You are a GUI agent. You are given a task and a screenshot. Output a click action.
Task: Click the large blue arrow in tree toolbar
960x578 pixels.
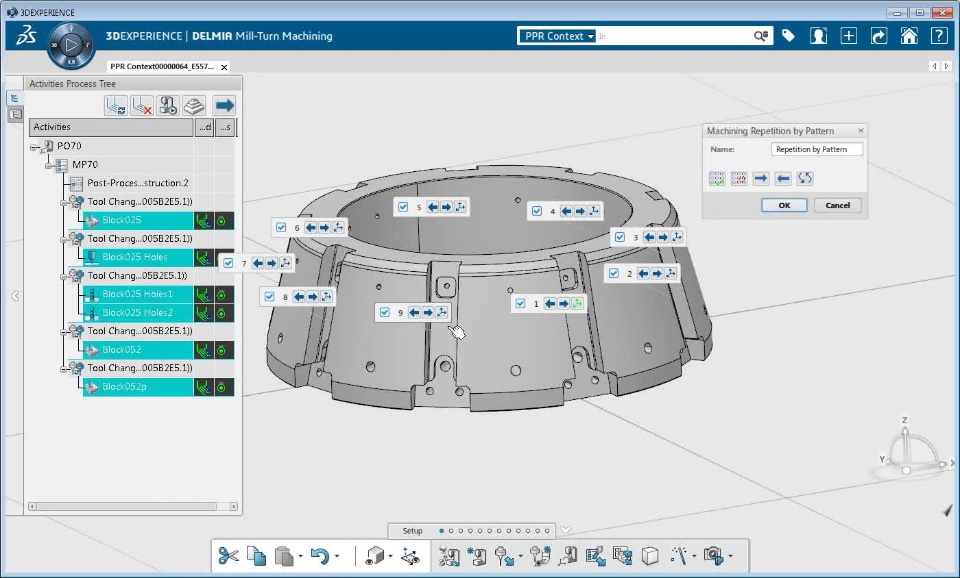pyautogui.click(x=224, y=105)
